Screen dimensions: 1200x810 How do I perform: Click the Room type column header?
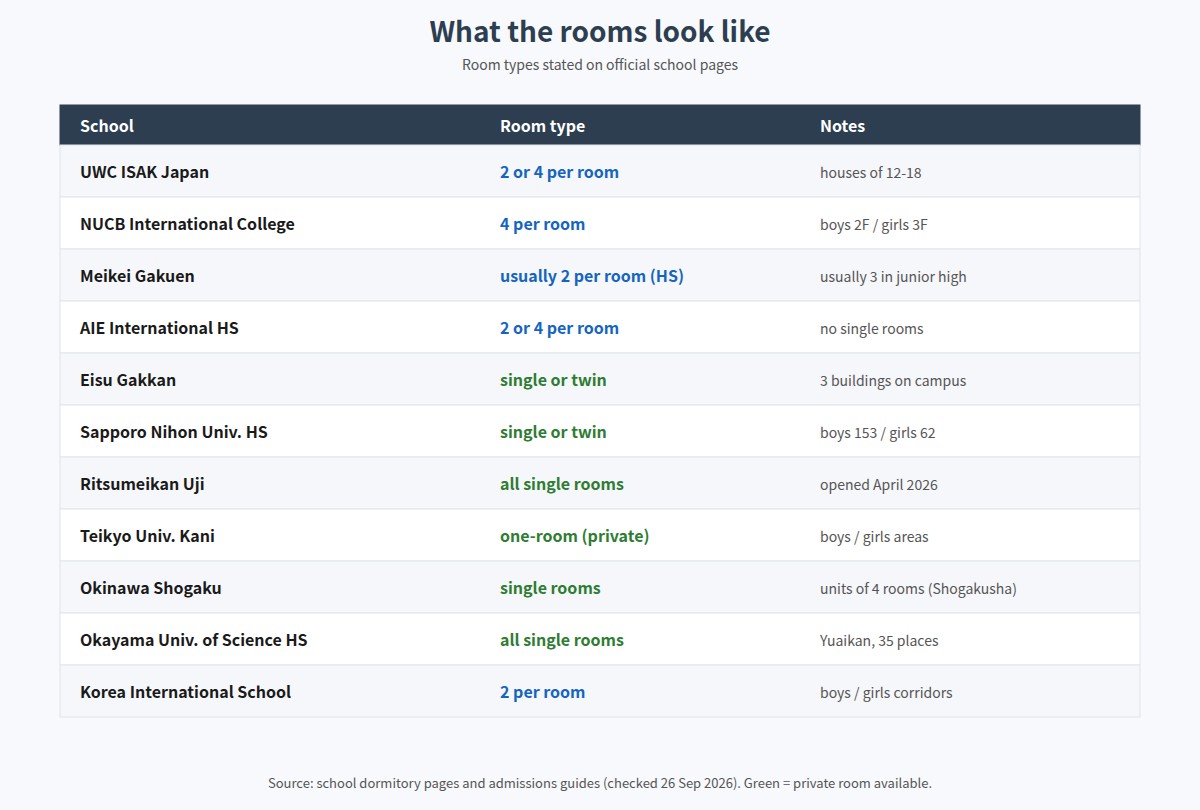click(543, 126)
